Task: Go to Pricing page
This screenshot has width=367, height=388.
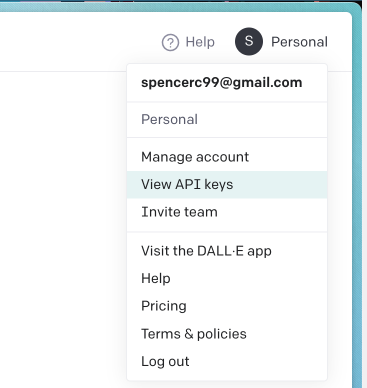Action: (x=227, y=306)
